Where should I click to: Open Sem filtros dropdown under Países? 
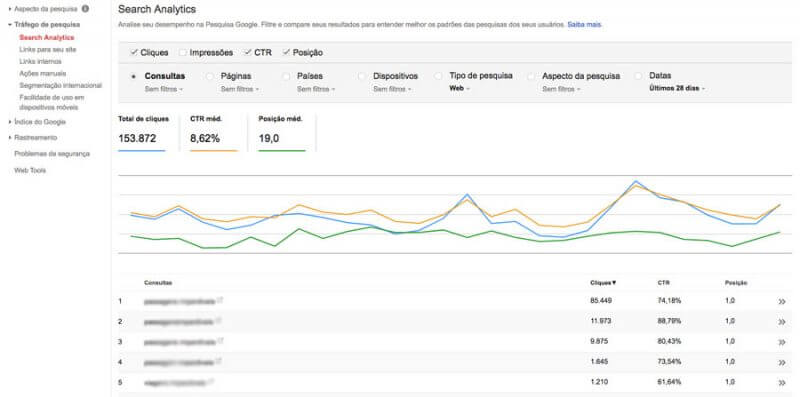[316, 89]
